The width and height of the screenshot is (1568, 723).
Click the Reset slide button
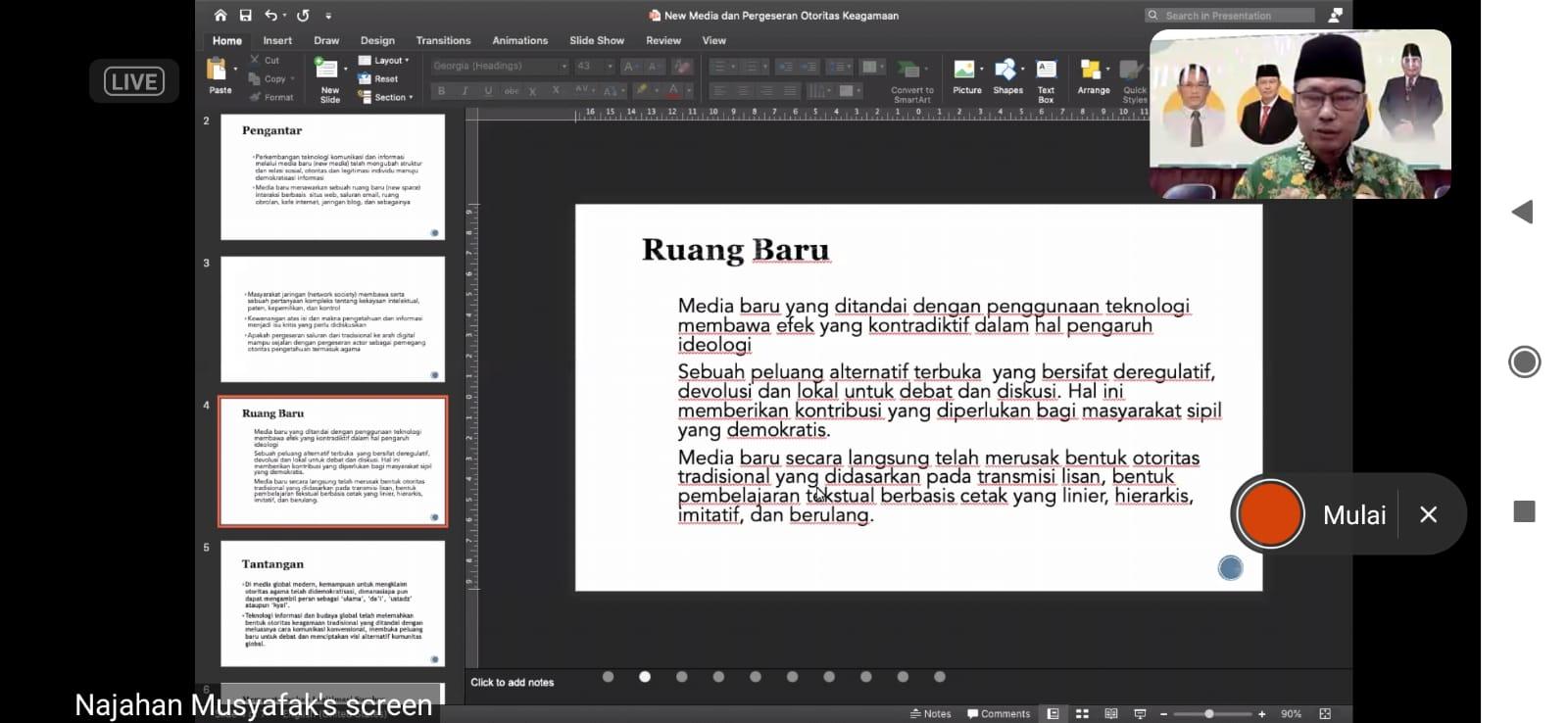coord(380,79)
